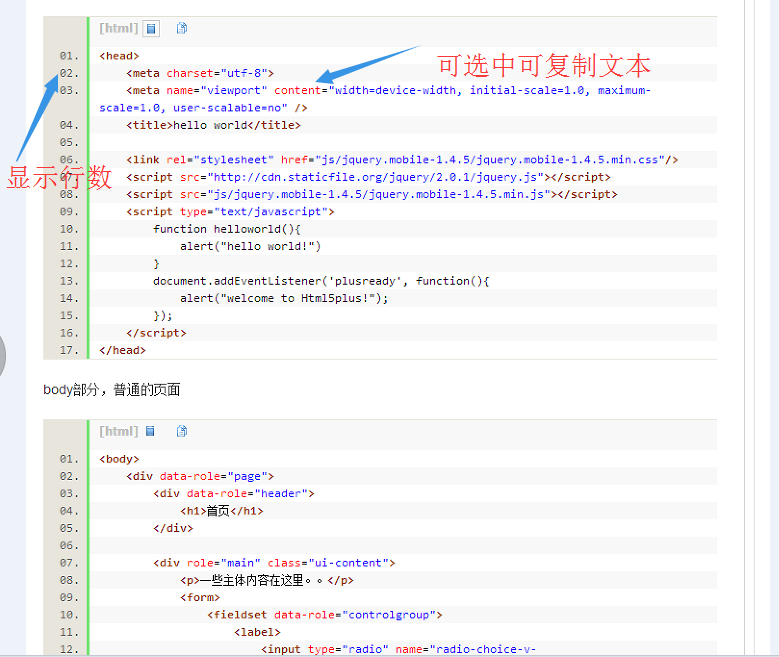Viewport: 779px width, 657px height.
Task: Click the script type="text/javascript" line
Action: point(230,212)
